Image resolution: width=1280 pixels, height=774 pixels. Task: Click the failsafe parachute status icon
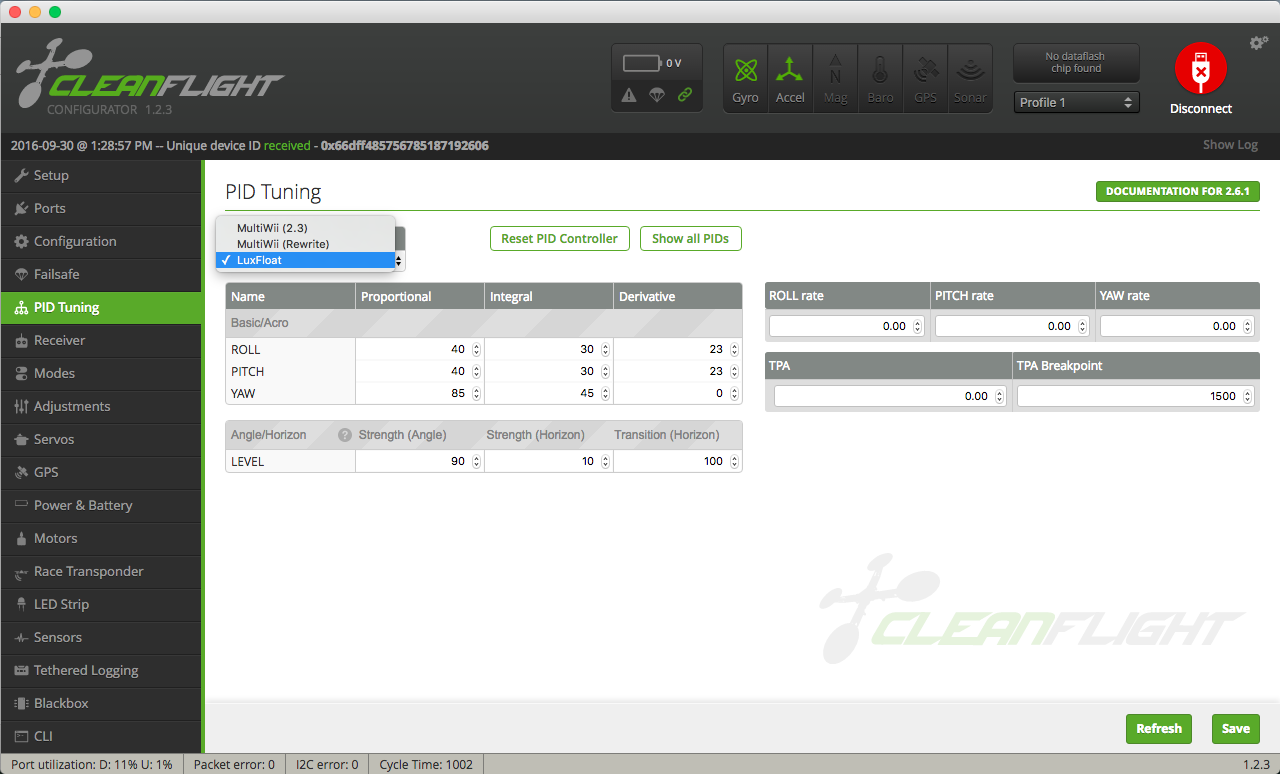click(x=657, y=95)
